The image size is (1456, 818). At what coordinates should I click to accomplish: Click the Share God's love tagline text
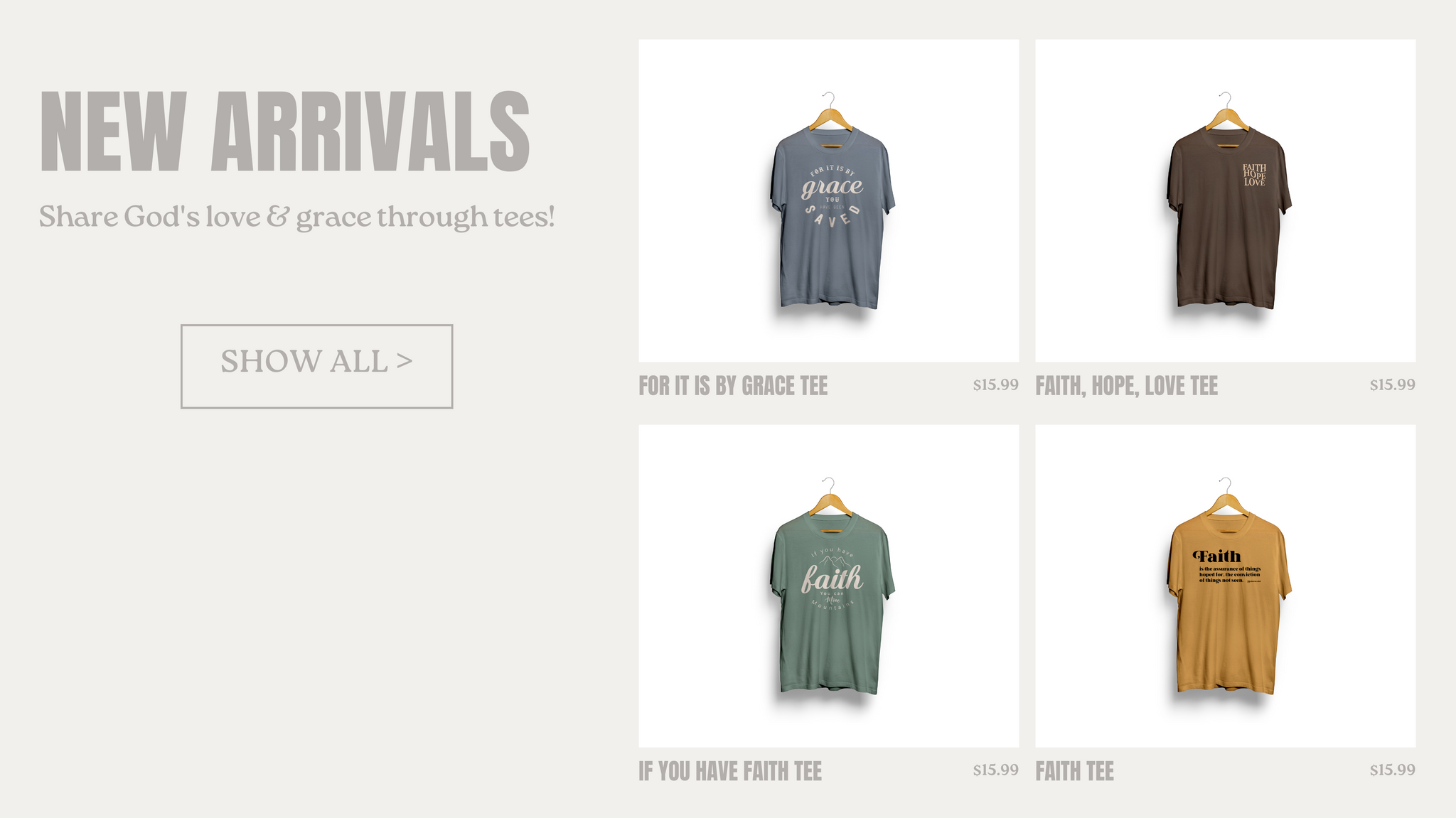296,217
